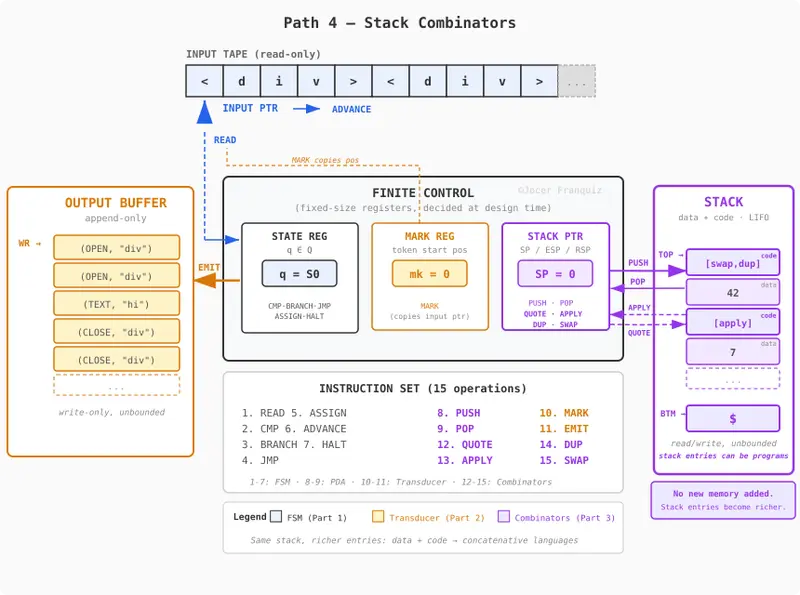
Task: Click '7. HALT' in the instruction set
Action: (x=324, y=444)
